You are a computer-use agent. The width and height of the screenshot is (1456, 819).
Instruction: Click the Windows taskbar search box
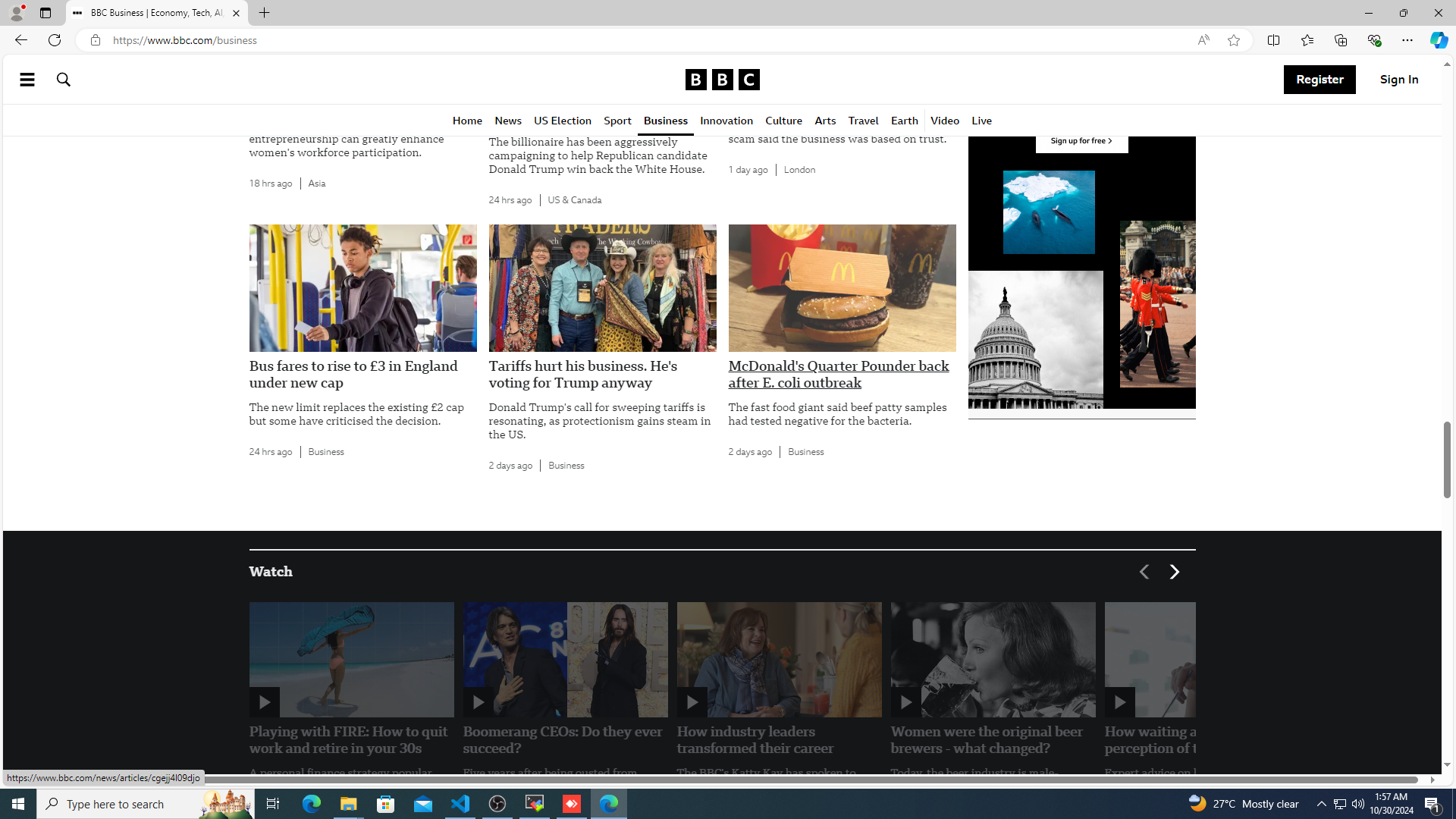tap(146, 804)
